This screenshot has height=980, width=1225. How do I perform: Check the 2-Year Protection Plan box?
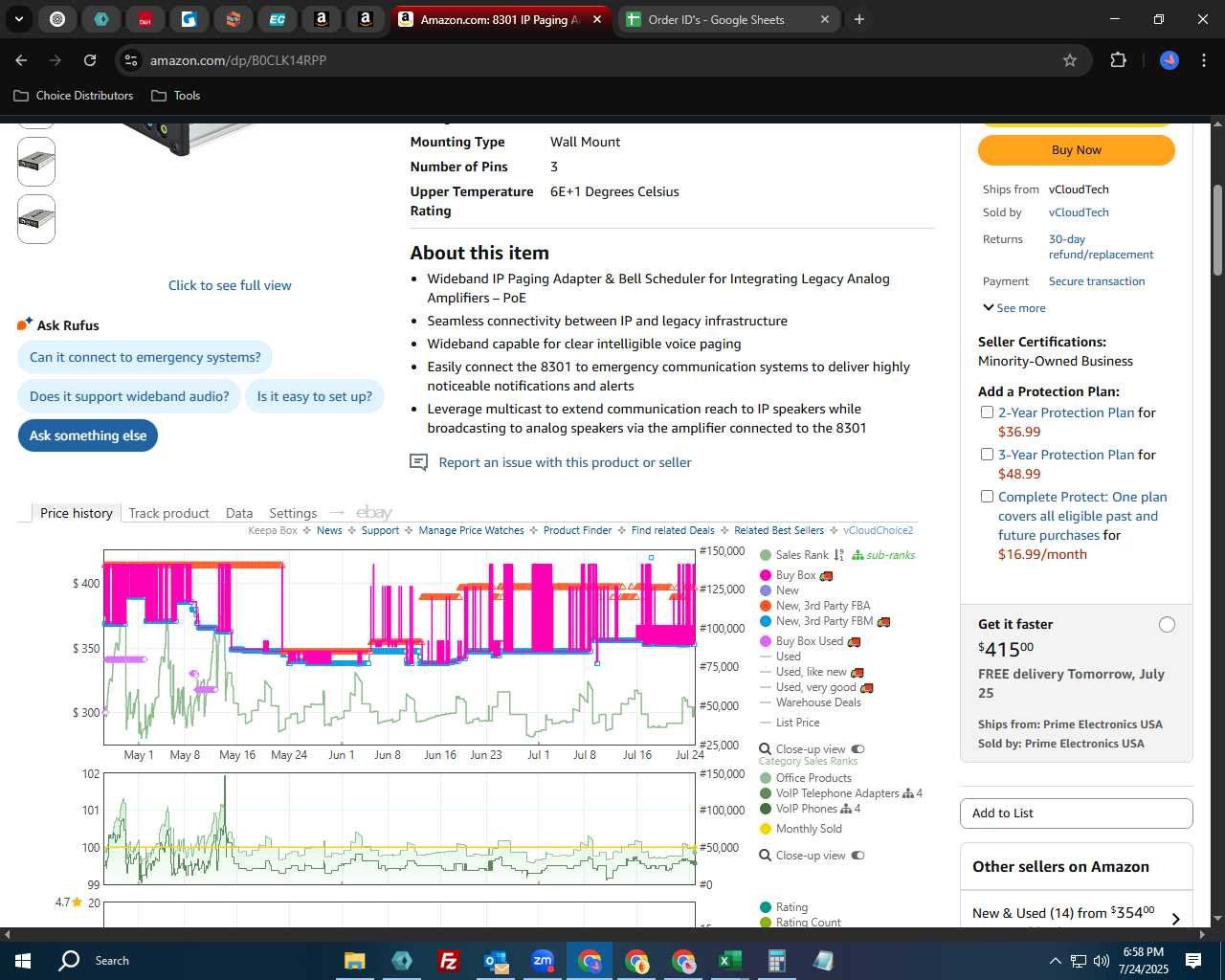pos(987,412)
